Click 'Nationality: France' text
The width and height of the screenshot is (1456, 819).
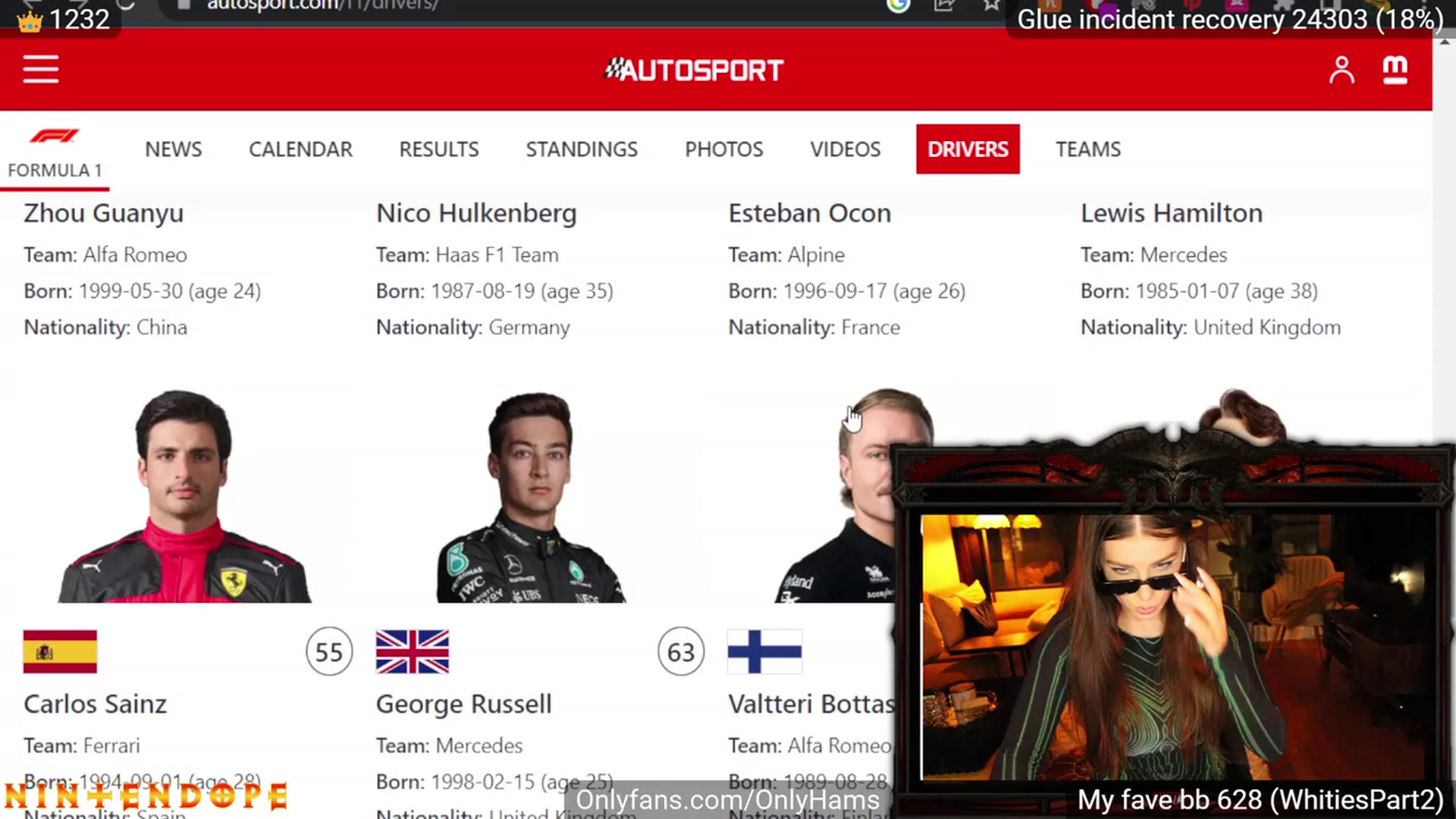814,328
